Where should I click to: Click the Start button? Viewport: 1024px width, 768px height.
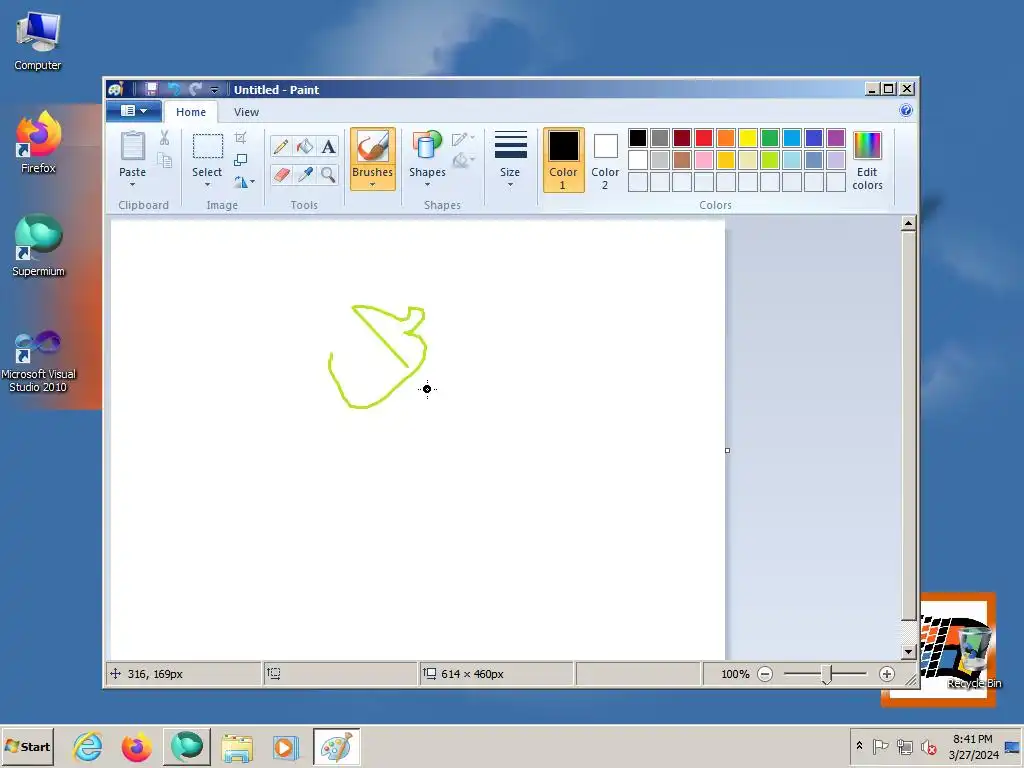click(27, 746)
